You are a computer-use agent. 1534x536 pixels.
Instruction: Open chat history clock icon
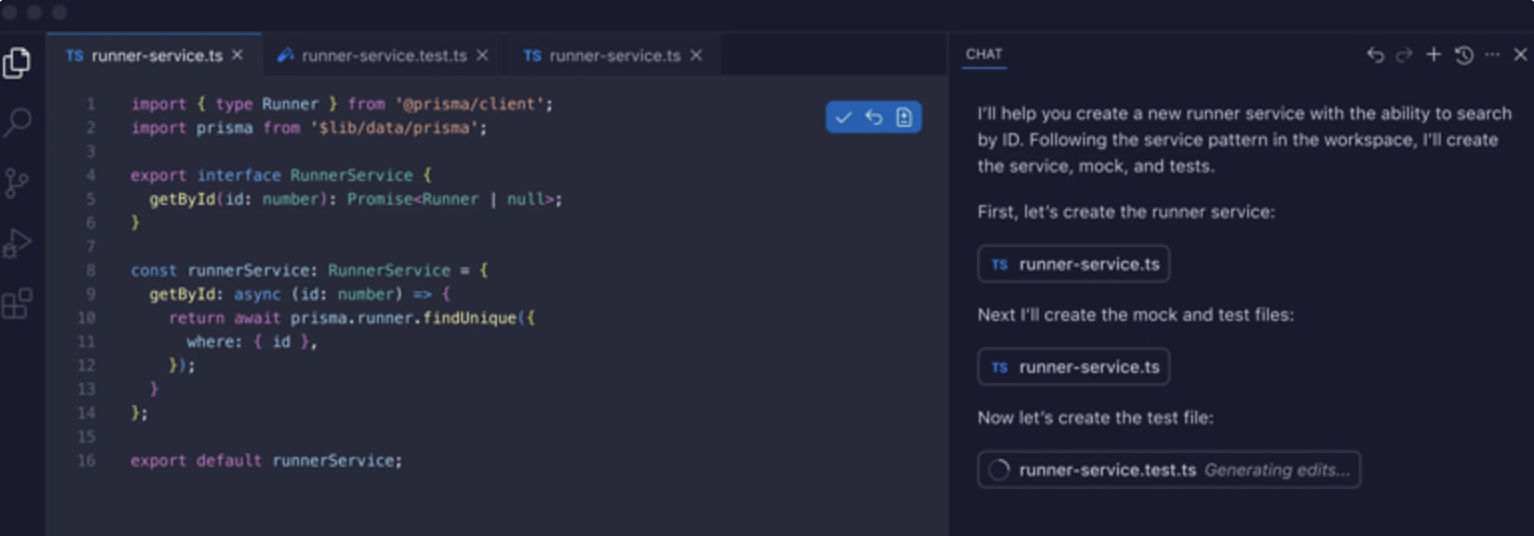click(x=1463, y=55)
